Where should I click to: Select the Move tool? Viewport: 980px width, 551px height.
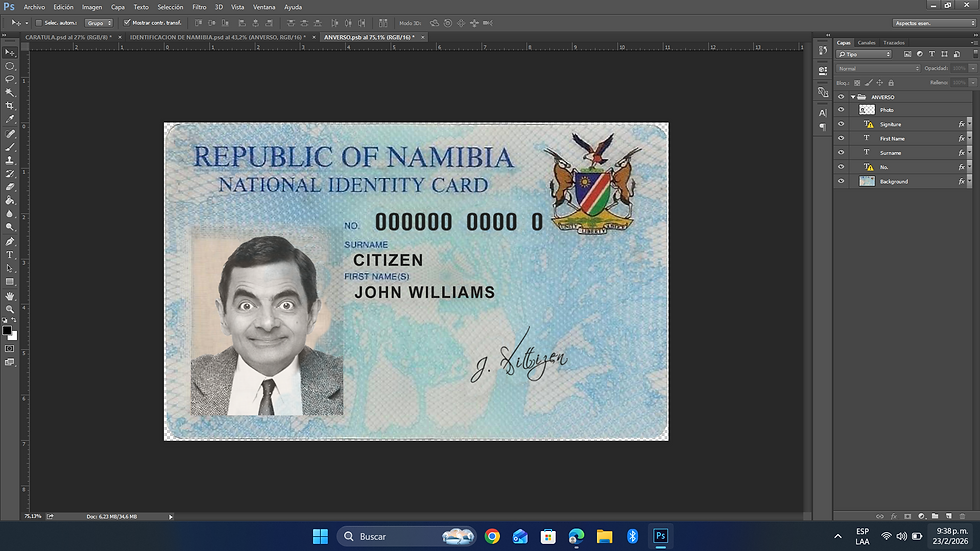tap(9, 52)
